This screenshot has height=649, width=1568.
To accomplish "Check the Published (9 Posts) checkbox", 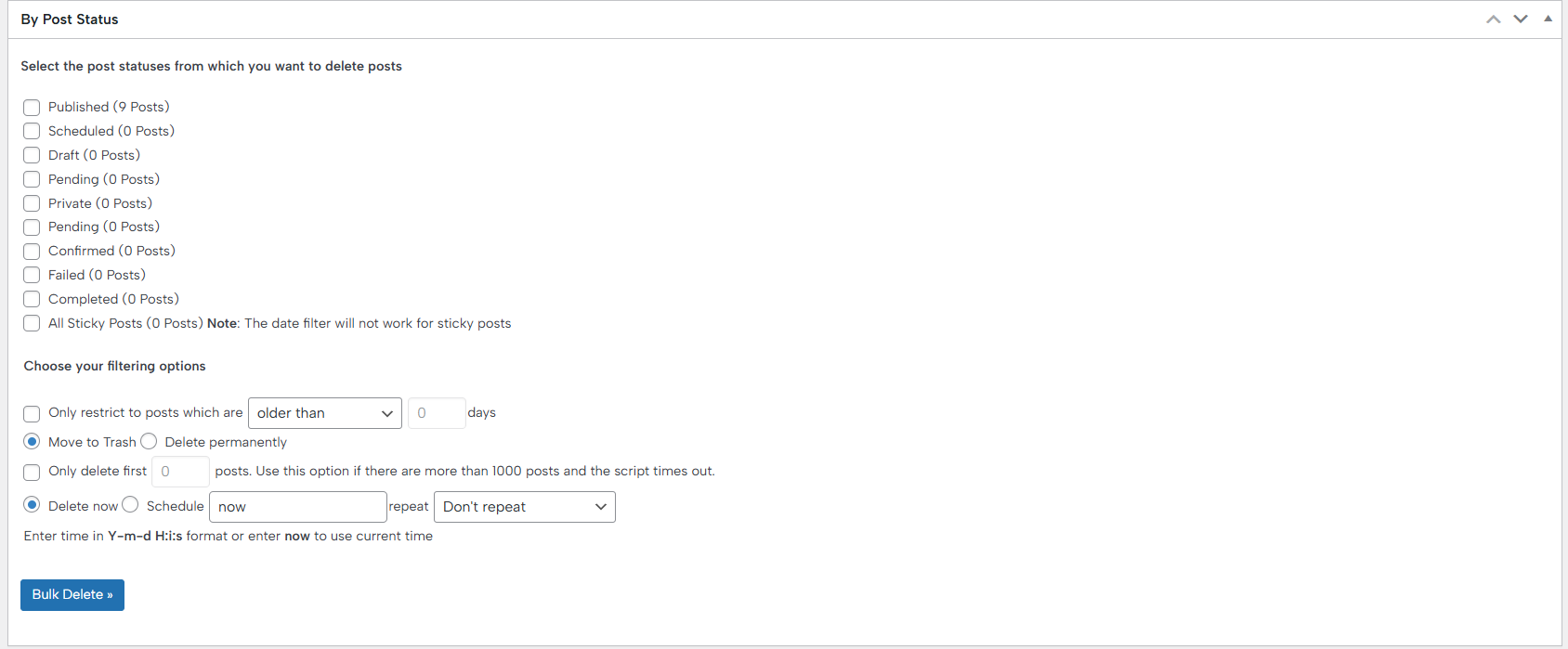I will pos(32,108).
